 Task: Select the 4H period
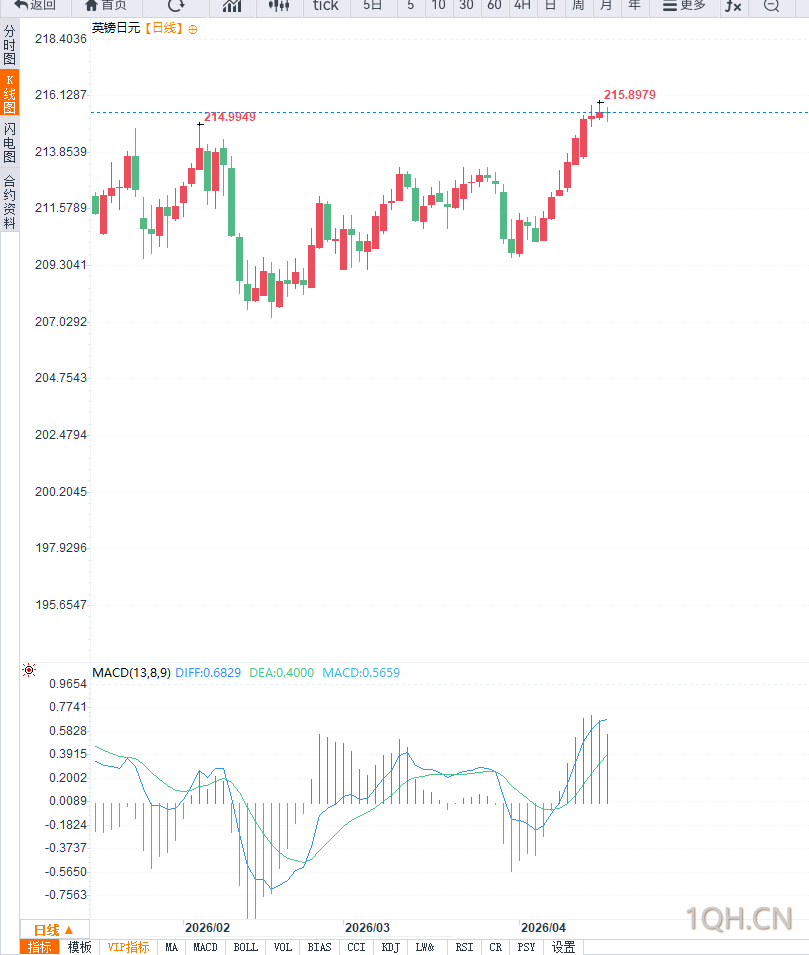pyautogui.click(x=522, y=6)
